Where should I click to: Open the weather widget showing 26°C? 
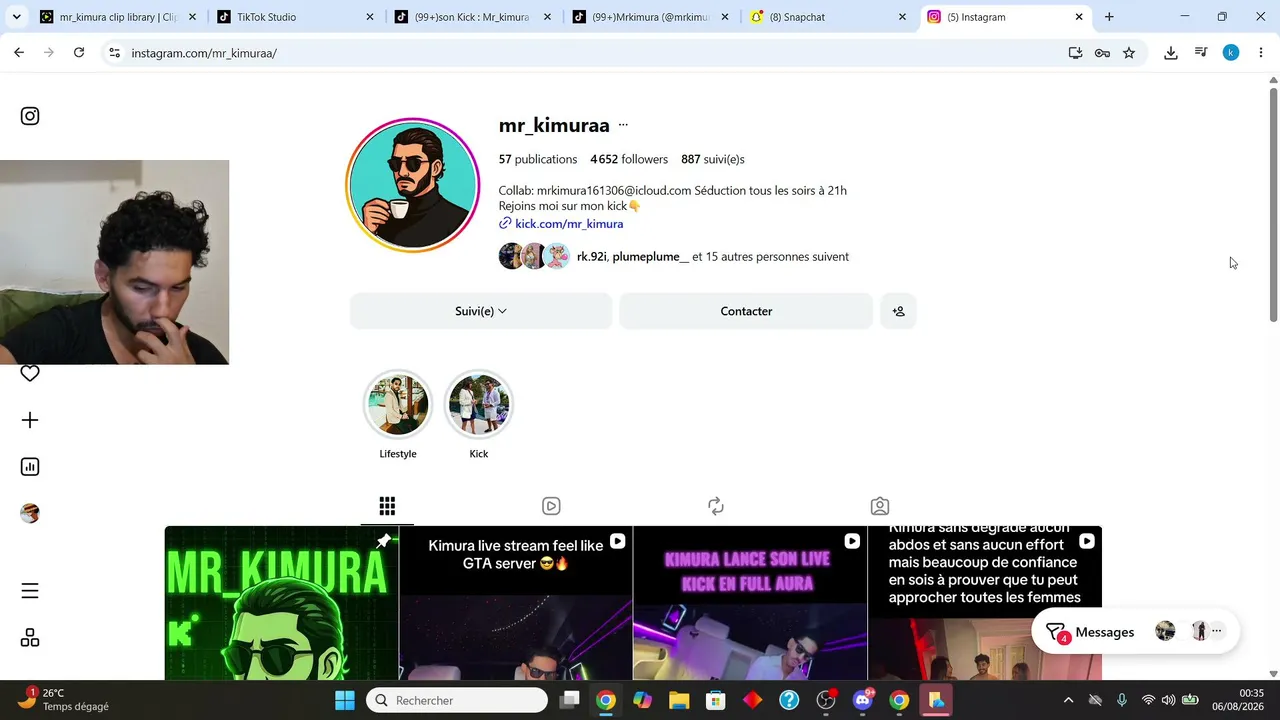click(x=66, y=700)
